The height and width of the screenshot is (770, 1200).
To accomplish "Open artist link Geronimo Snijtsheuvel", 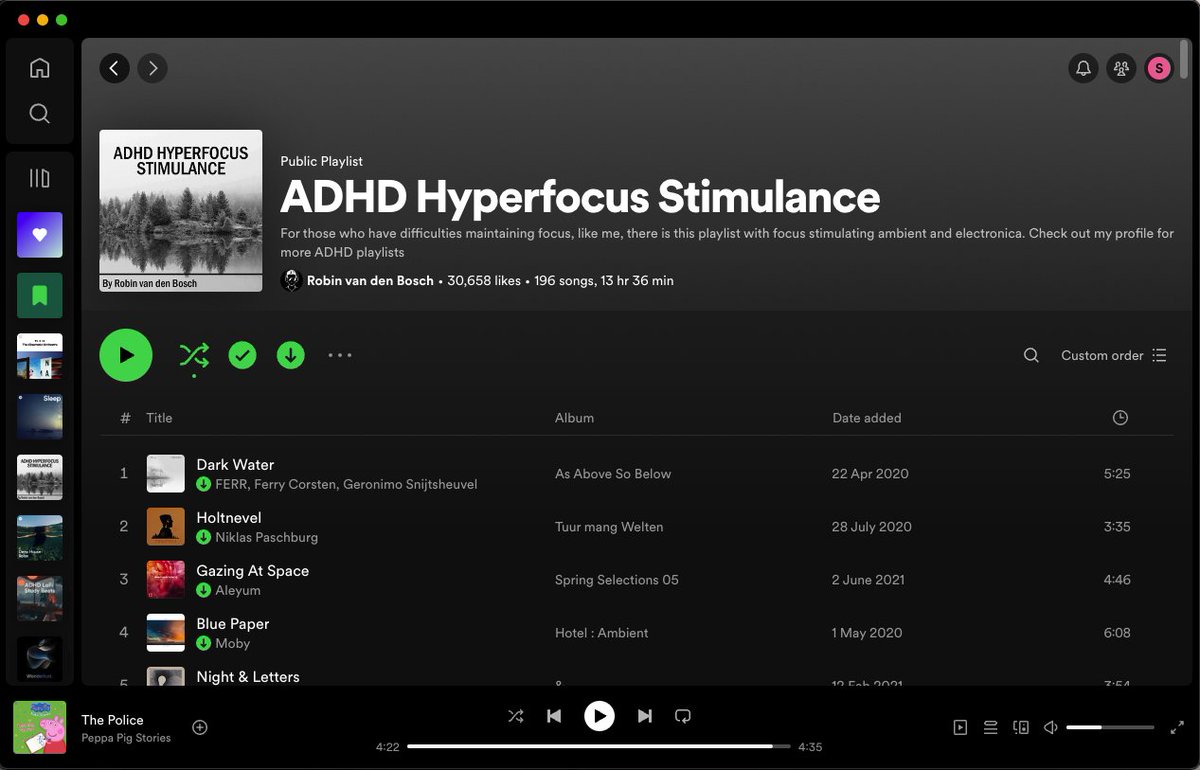I will pos(410,484).
